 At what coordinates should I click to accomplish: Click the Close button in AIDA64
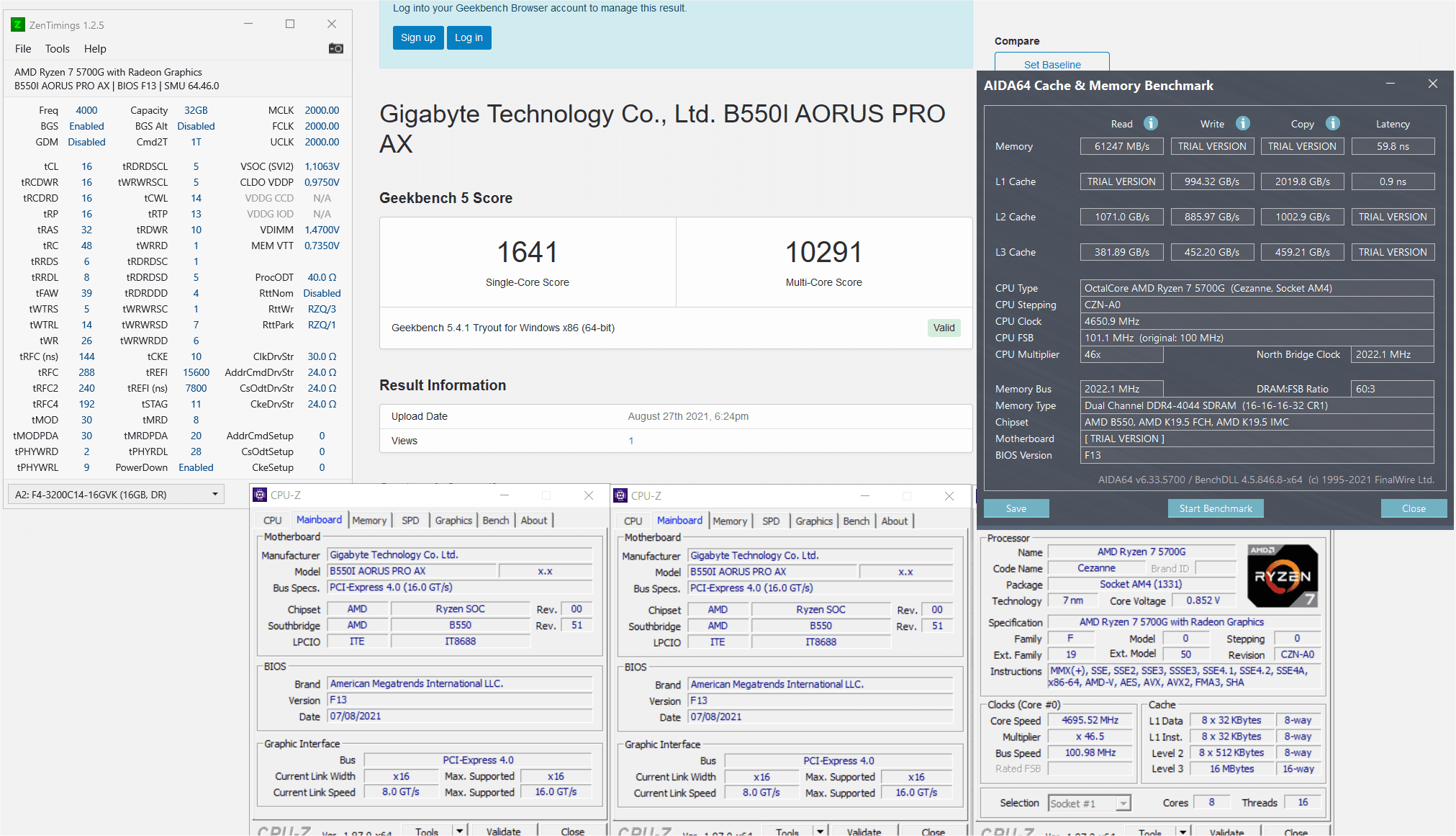[x=1414, y=508]
